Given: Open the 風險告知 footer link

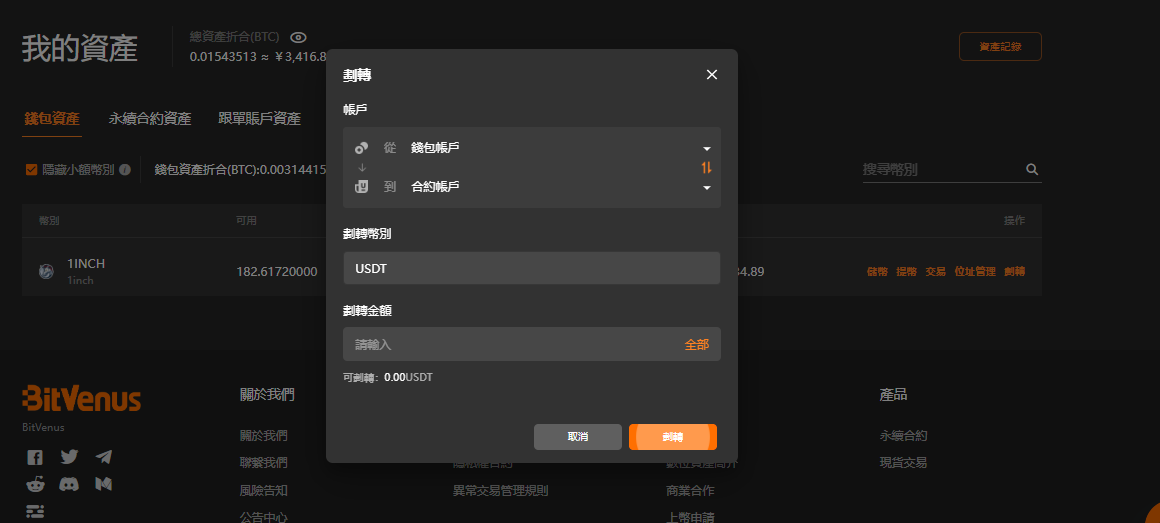Looking at the screenshot, I should [263, 490].
